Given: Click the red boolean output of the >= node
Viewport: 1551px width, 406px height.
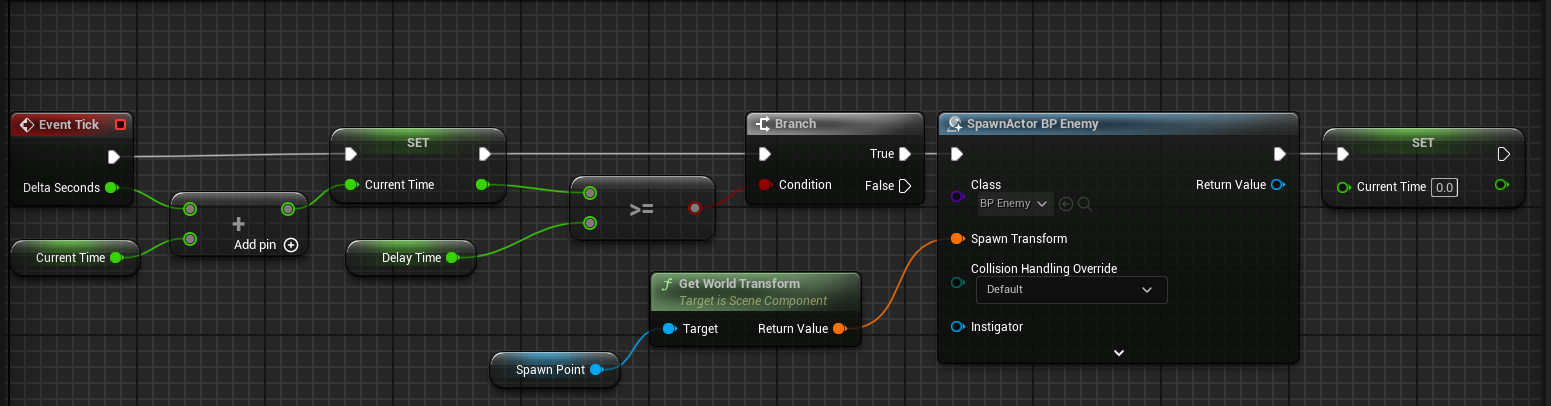Looking at the screenshot, I should coord(695,208).
